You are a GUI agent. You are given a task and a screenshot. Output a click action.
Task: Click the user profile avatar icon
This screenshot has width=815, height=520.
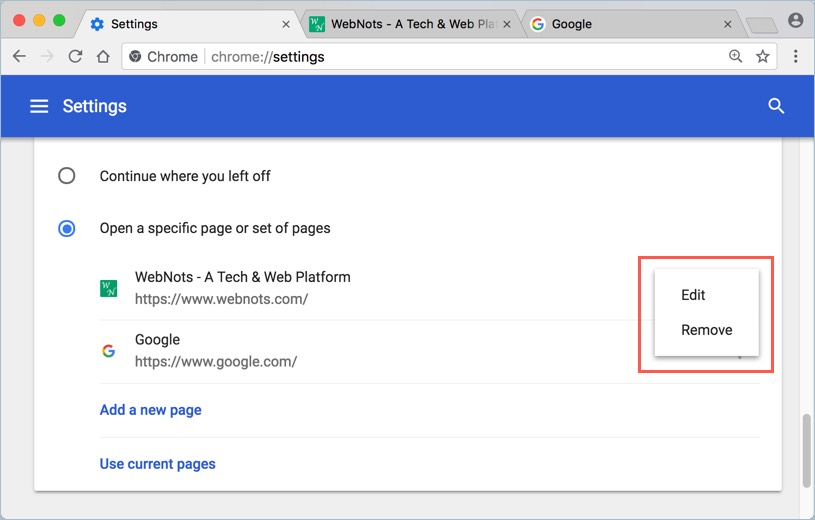tap(796, 20)
